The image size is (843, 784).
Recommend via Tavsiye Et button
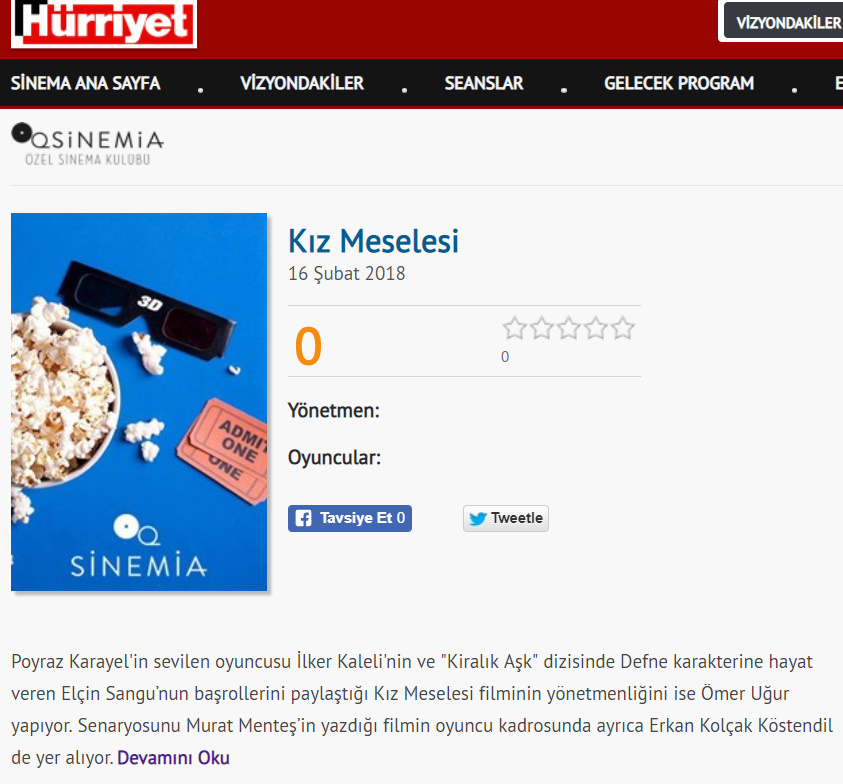click(x=350, y=518)
